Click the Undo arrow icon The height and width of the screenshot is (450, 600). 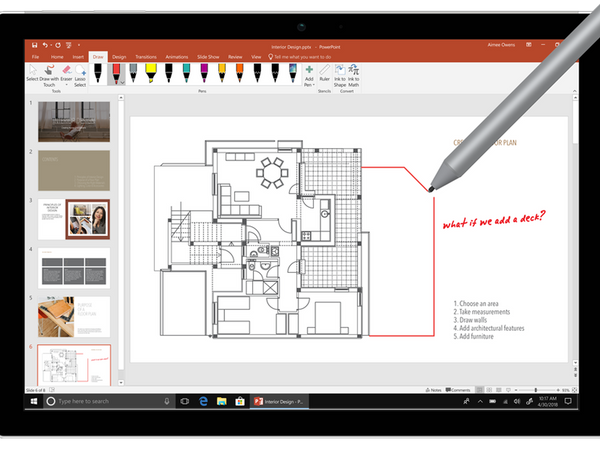click(45, 45)
